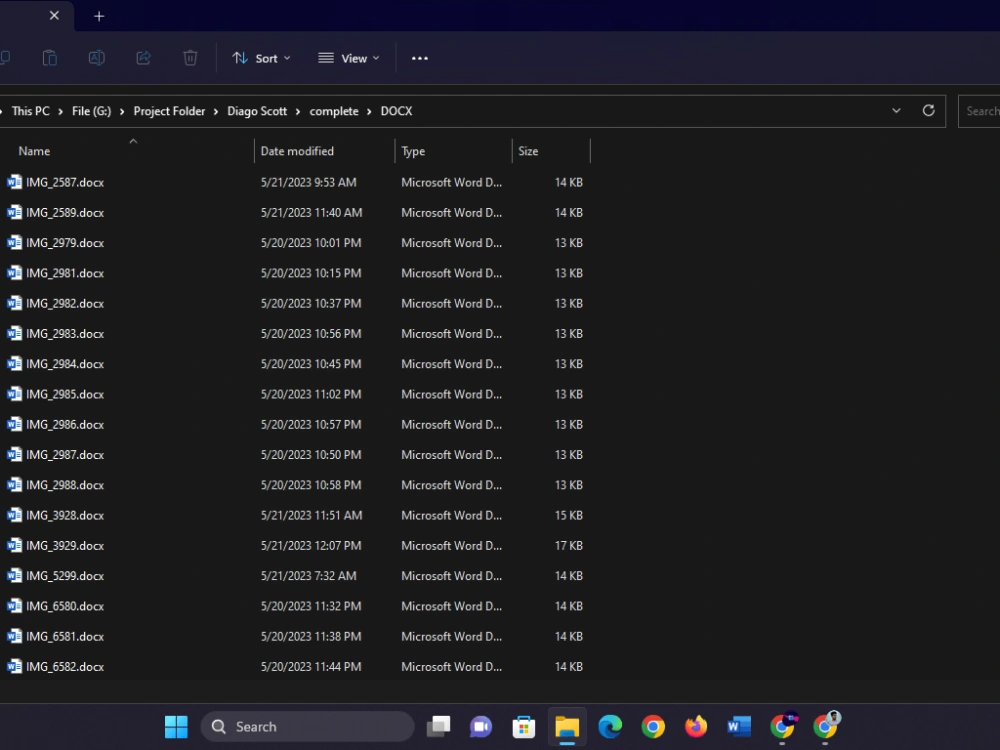Select file IMG_2985.docx

point(64,394)
